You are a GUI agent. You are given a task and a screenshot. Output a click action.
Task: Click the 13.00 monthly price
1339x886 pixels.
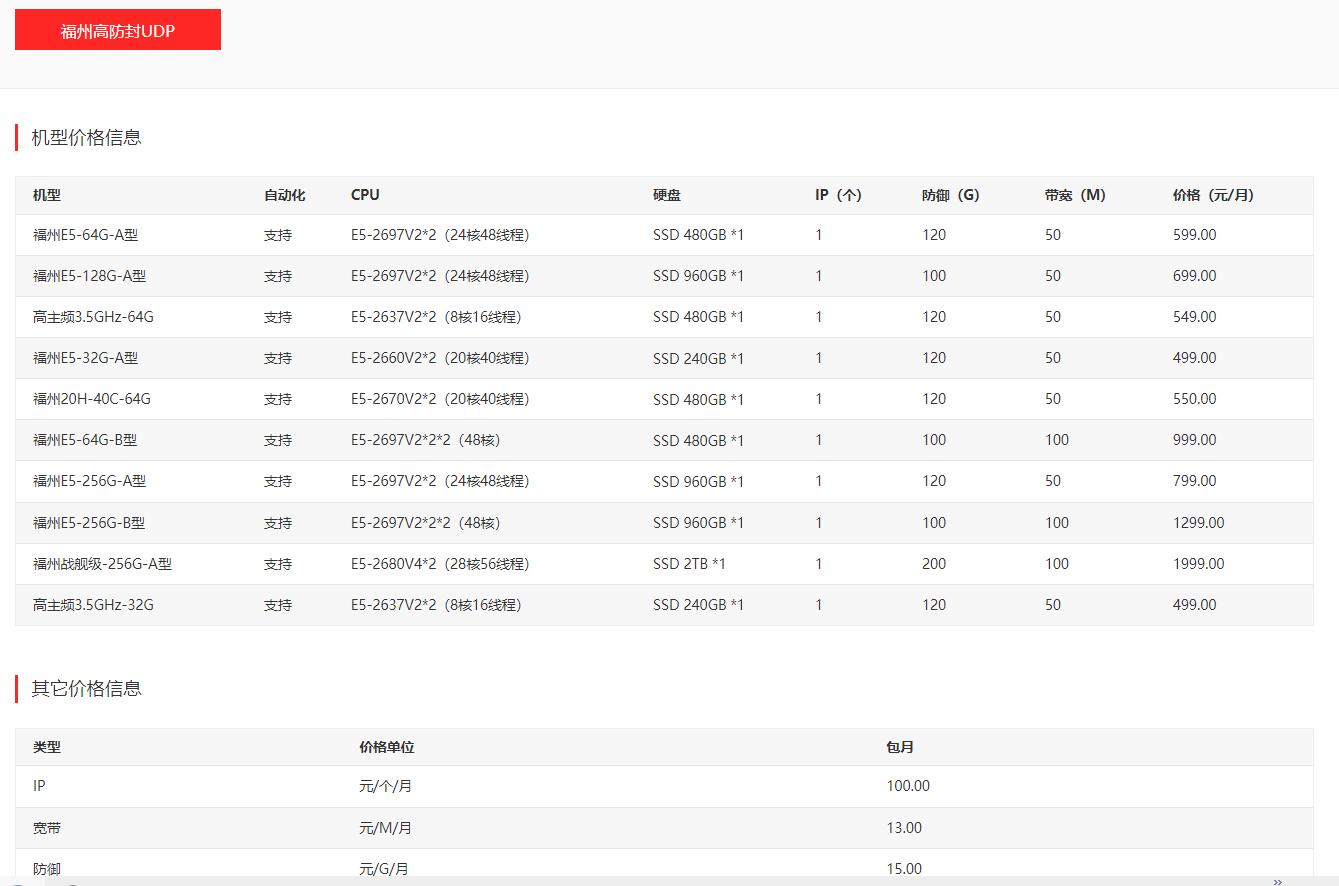pyautogui.click(x=904, y=828)
